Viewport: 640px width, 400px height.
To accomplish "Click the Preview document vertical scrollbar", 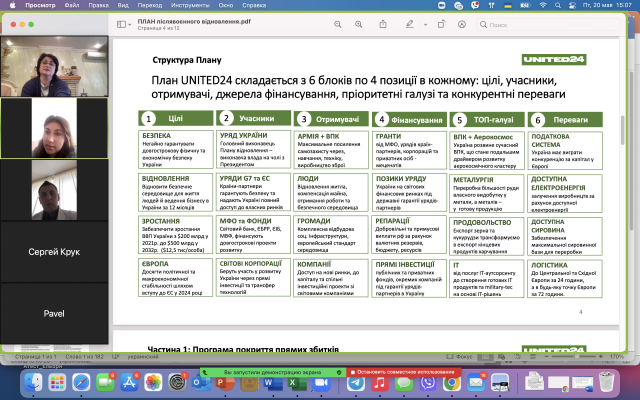I will click(622, 131).
